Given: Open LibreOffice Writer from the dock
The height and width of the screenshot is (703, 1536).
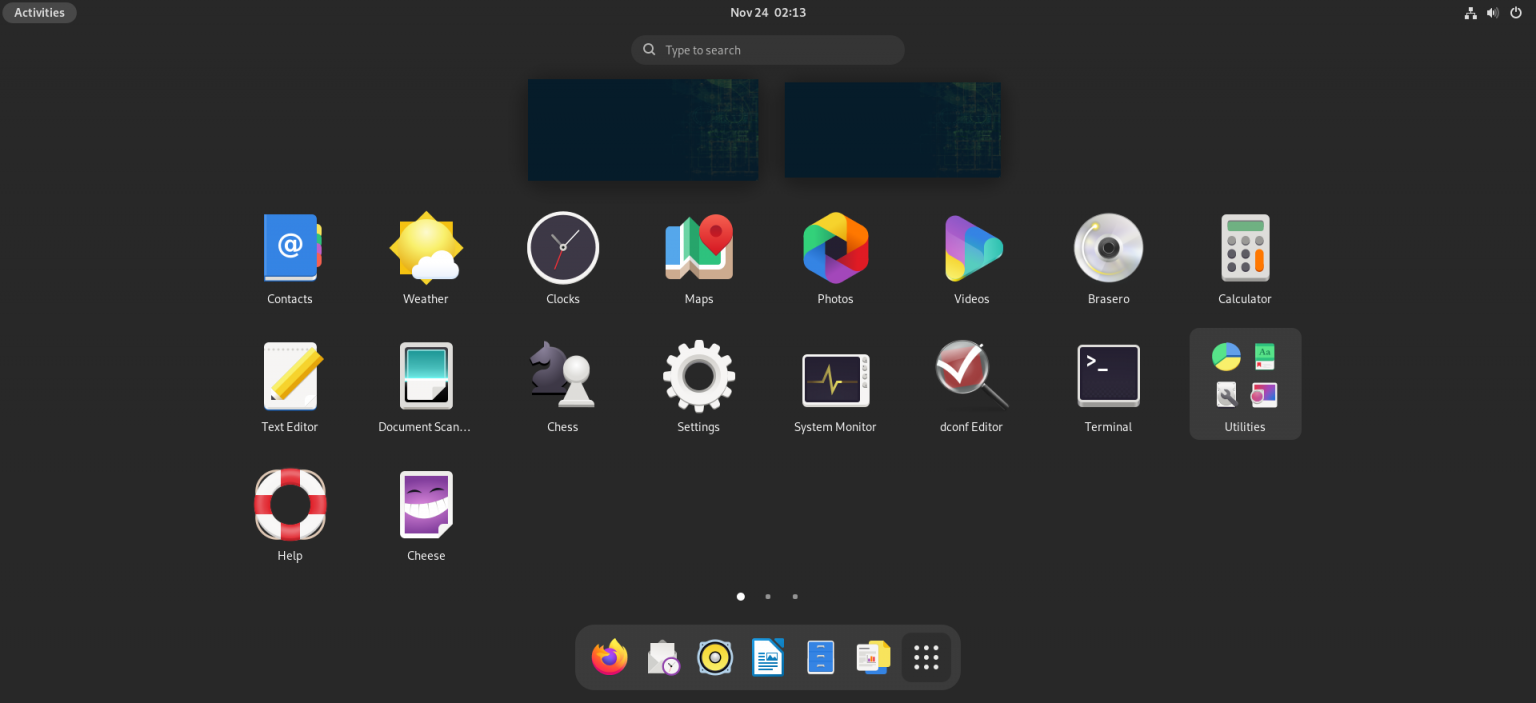Looking at the screenshot, I should pyautogui.click(x=767, y=658).
